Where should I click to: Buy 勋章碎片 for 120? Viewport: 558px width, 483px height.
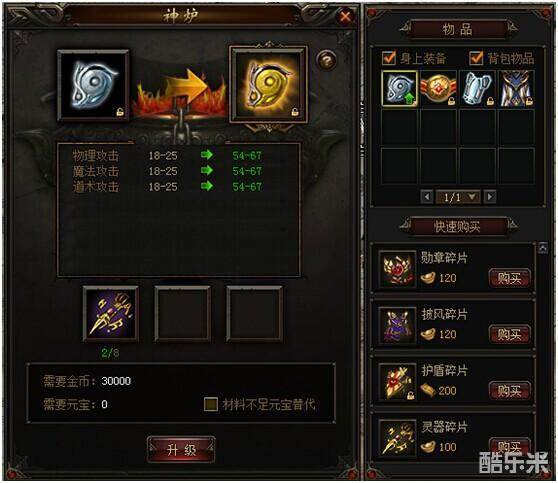[509, 278]
